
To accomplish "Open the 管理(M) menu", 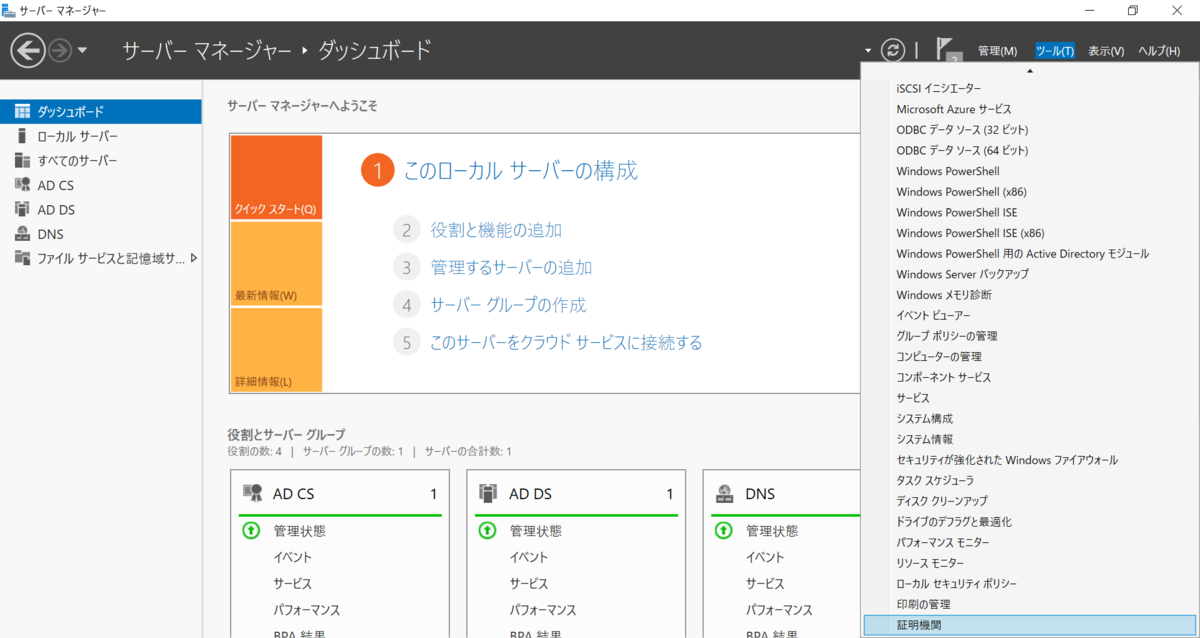I will tap(997, 51).
